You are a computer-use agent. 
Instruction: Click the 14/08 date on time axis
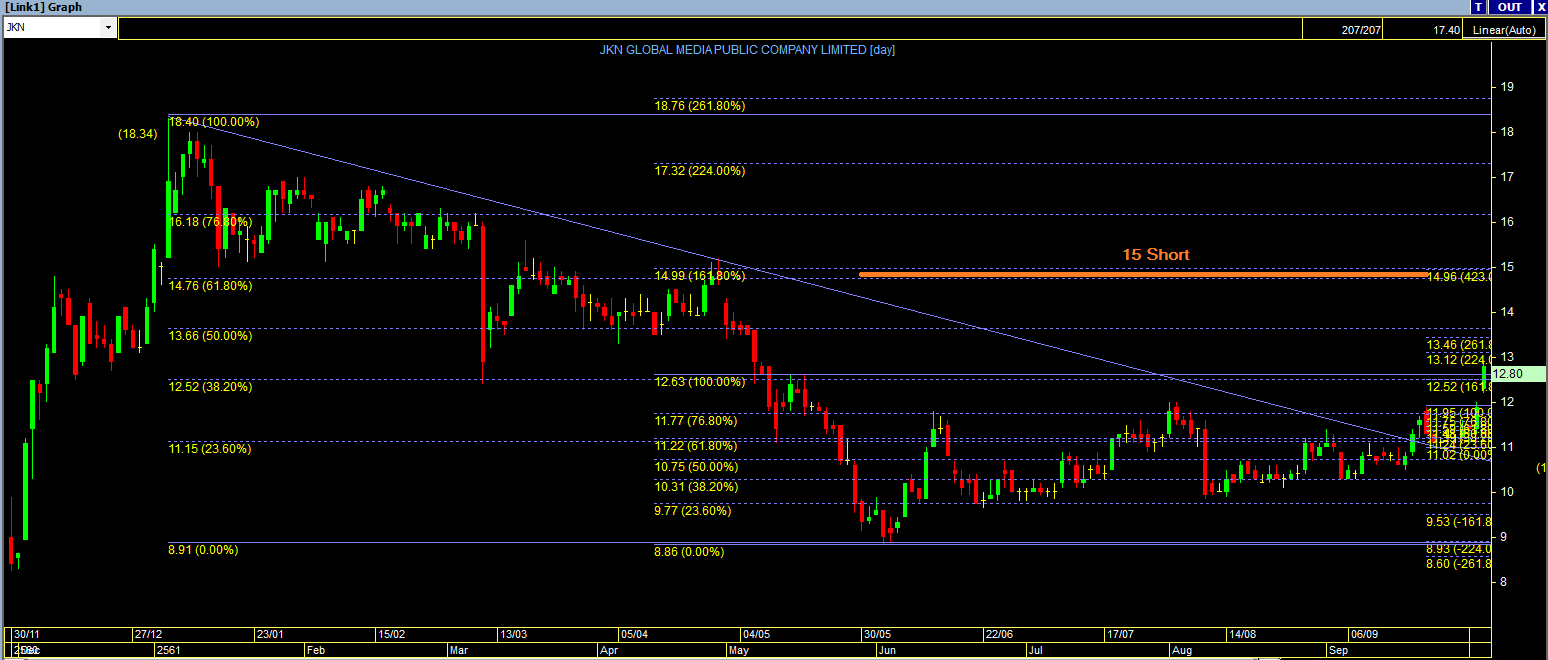tap(1242, 634)
